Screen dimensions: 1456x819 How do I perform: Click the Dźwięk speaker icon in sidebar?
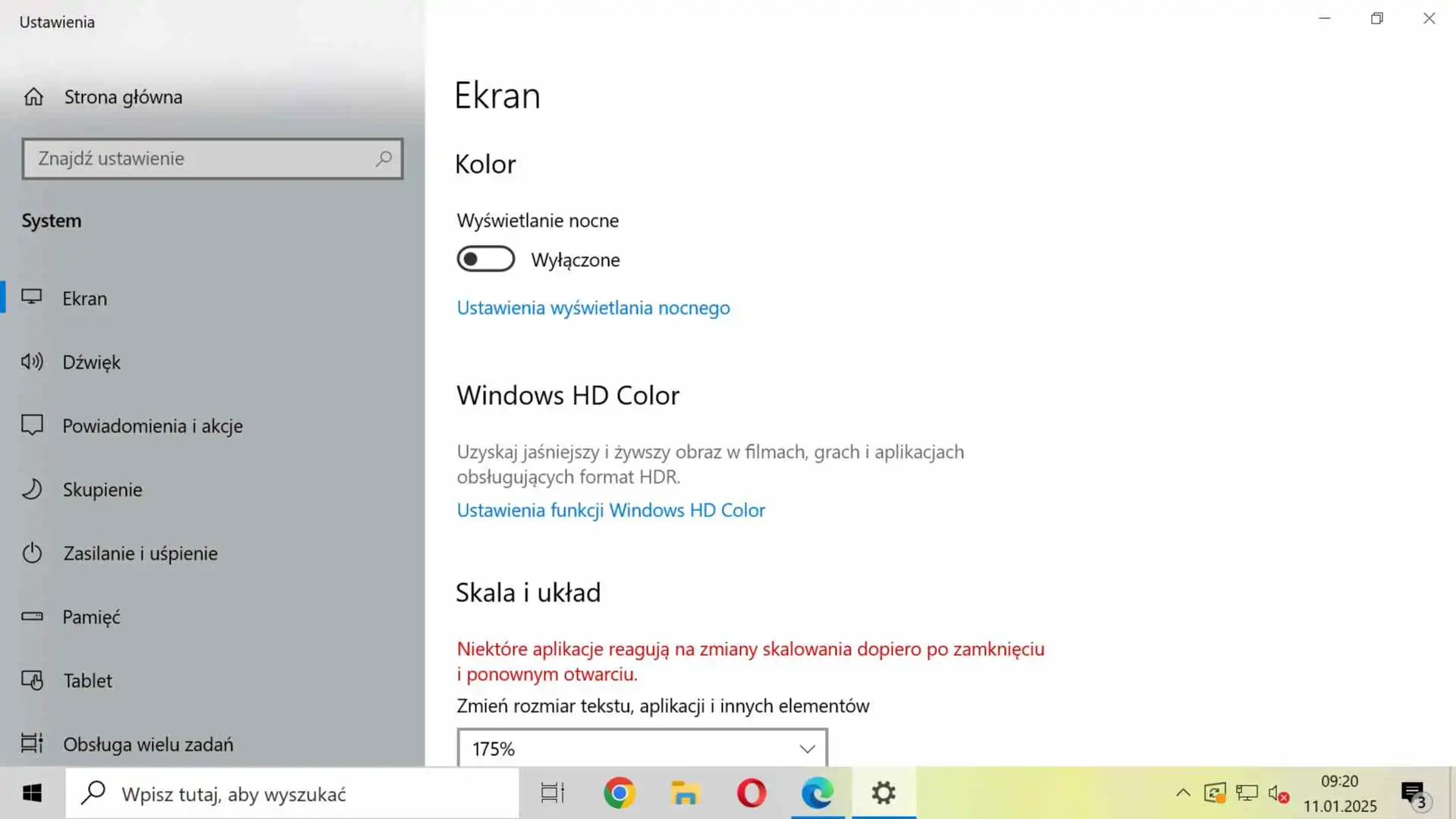click(x=32, y=362)
